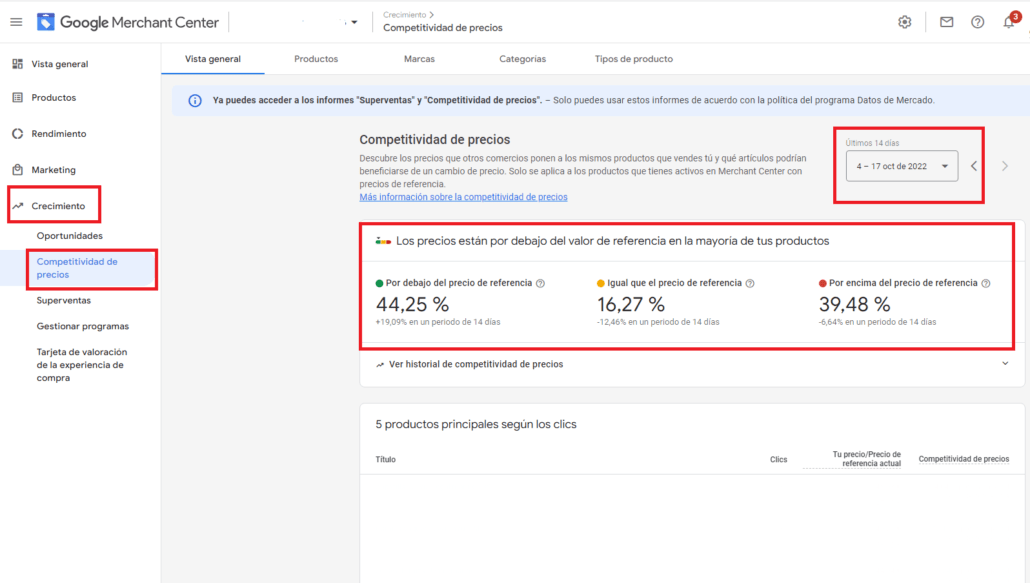This screenshot has width=1030, height=583.
Task: Go to previous date period arrow
Action: (974, 166)
